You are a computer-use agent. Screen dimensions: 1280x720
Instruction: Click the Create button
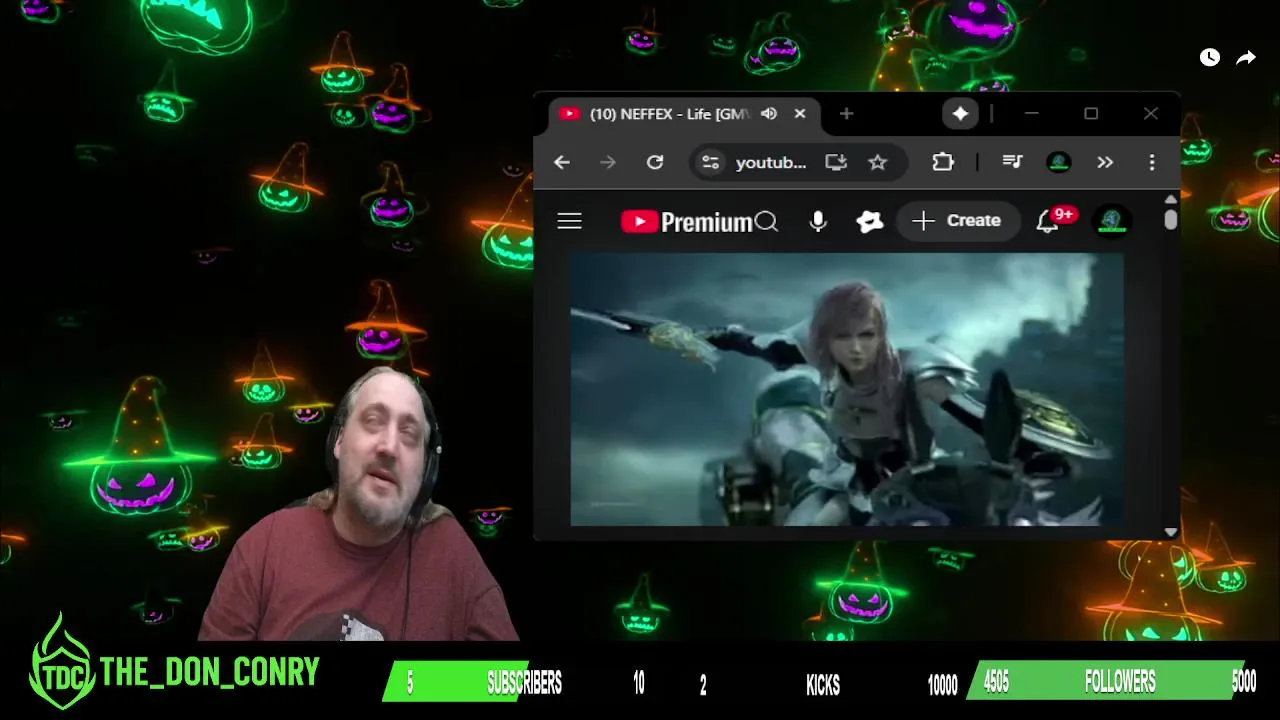957,221
